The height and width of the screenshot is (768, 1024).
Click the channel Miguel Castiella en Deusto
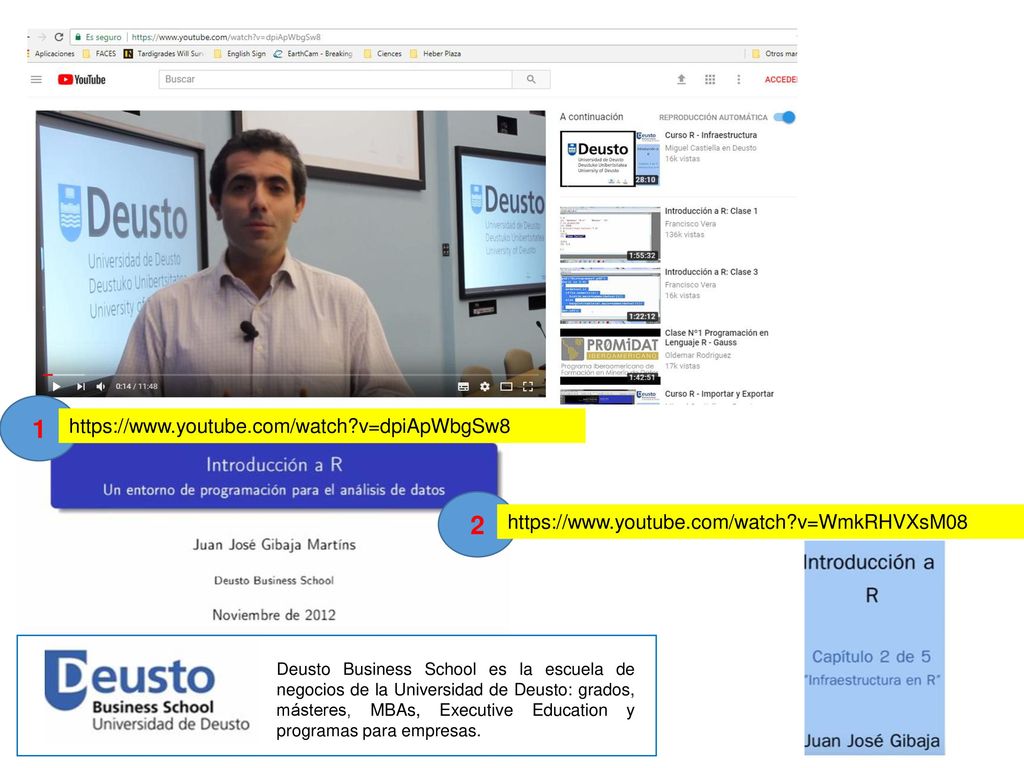711,148
